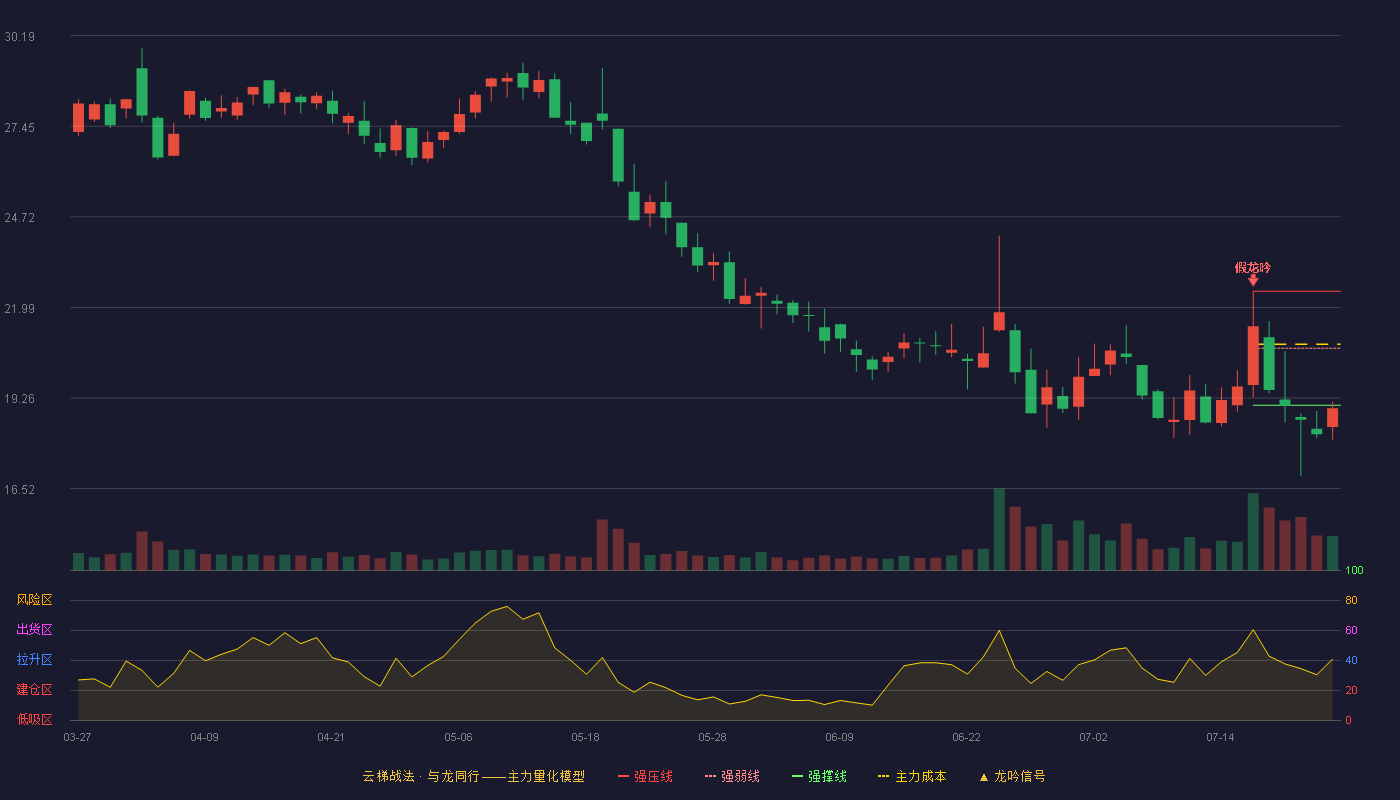Screen dimensions: 1400x800
Task: Toggle the 主力成本 legend entry
Action: (912, 776)
